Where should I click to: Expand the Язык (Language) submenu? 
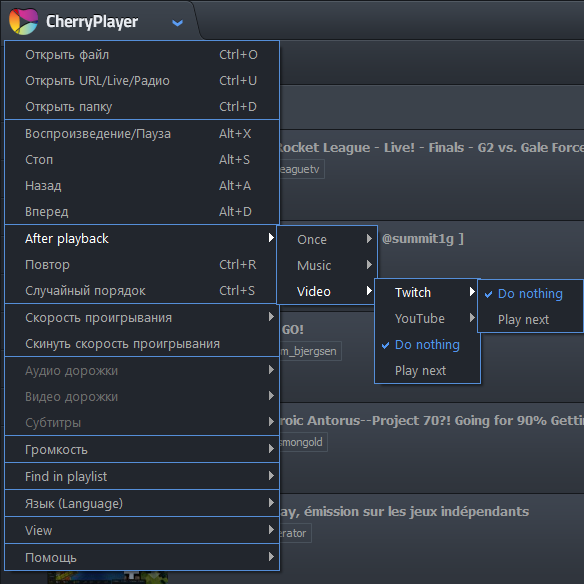(x=142, y=503)
